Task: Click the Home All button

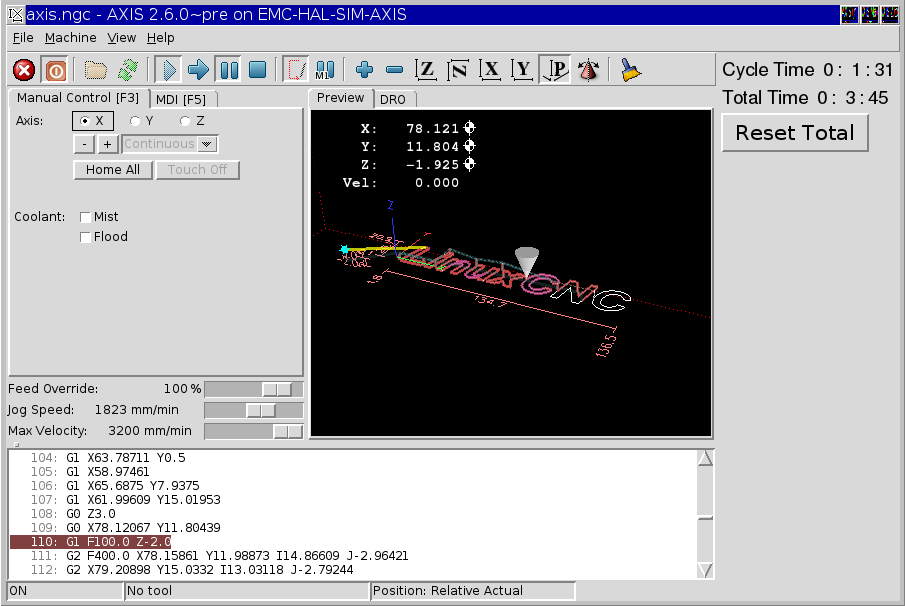Action: [113, 170]
